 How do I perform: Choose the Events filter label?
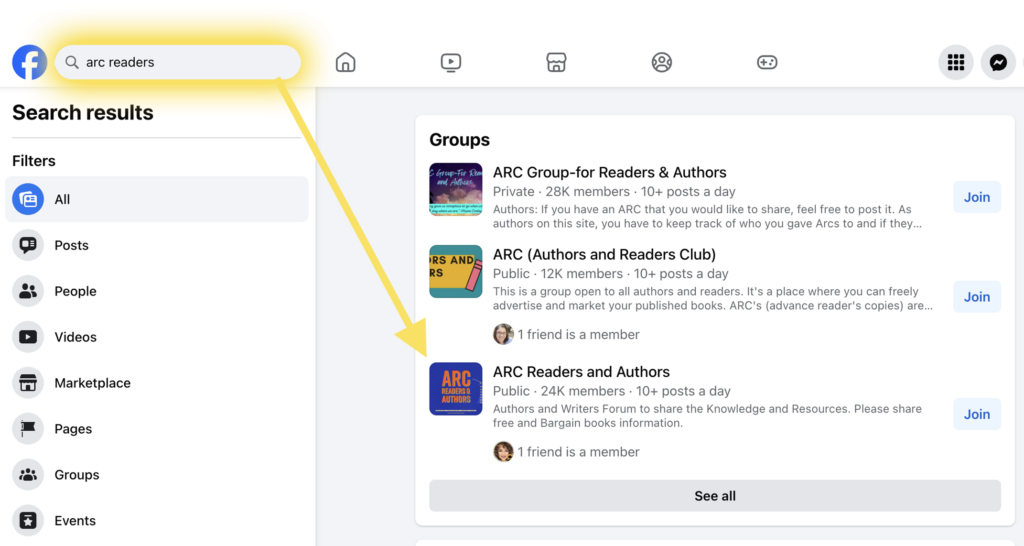(75, 521)
